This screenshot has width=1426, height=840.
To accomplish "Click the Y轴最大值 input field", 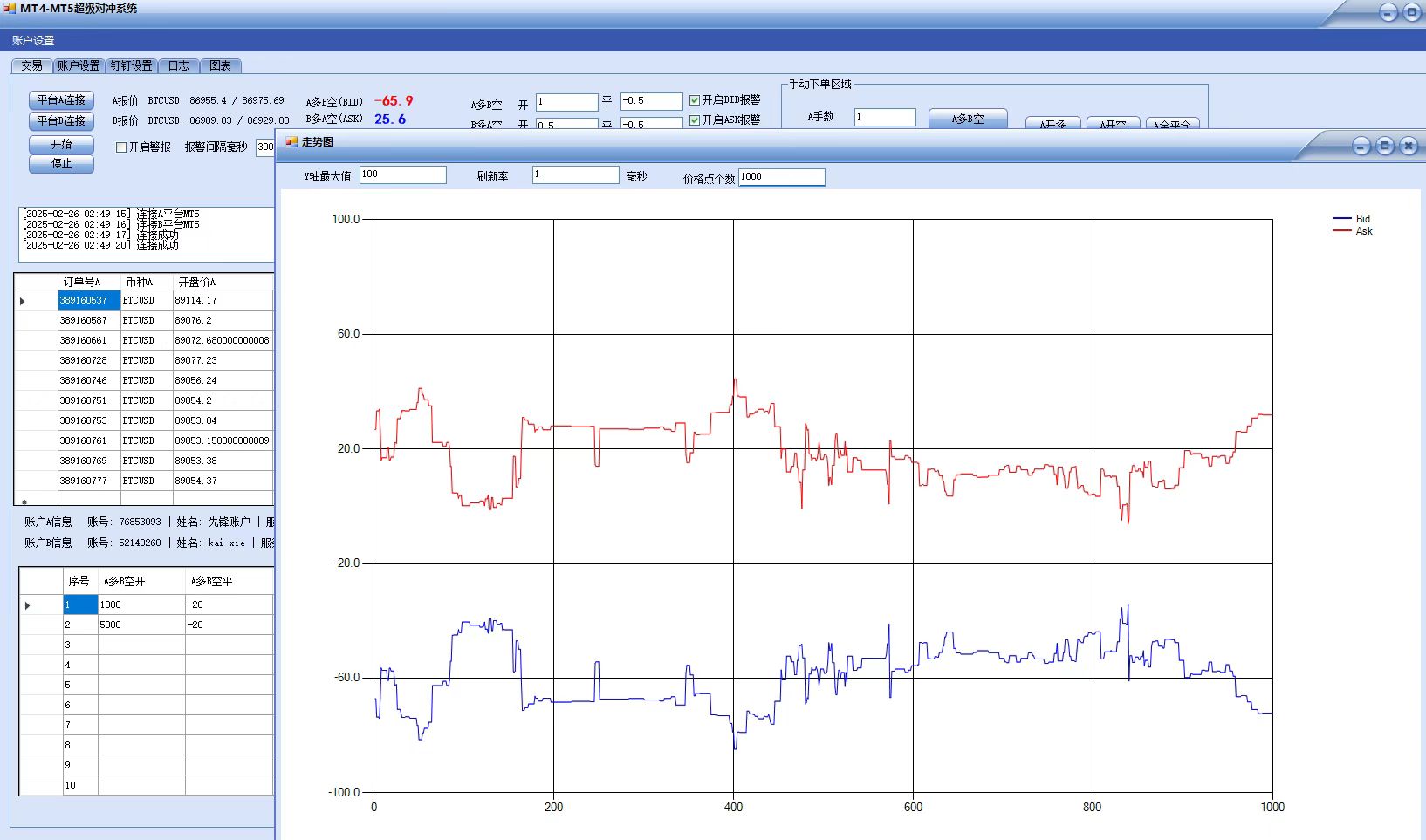I will pos(402,175).
